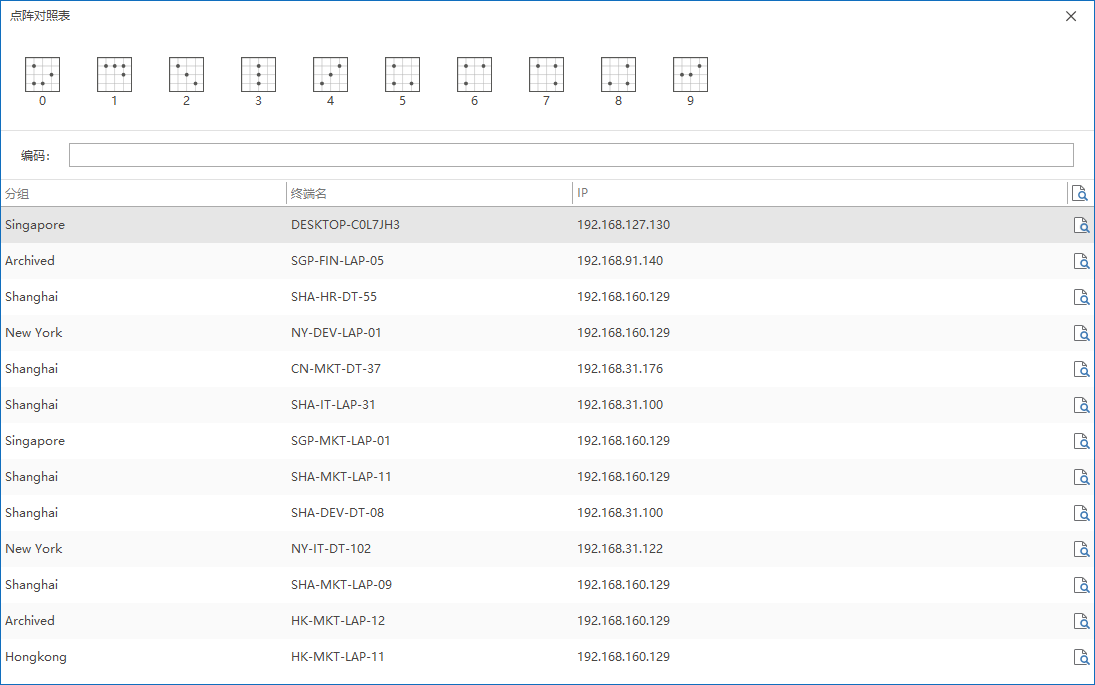Screen dimensions: 1095x685
Task: Open details icon for DESKTOP-C0L7JH3 row
Action: click(x=1080, y=225)
